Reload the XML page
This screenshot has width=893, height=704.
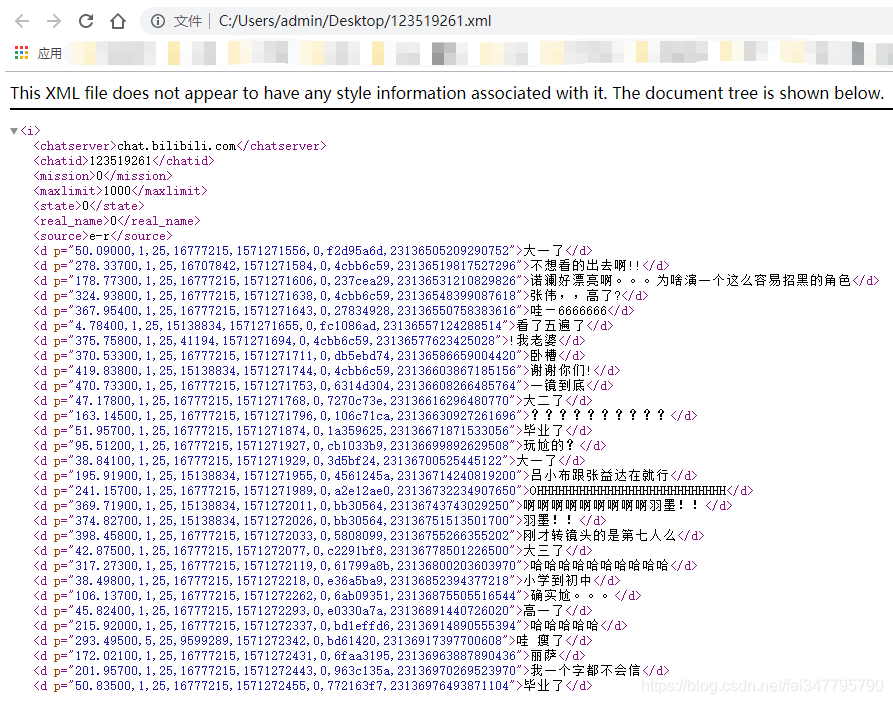(x=86, y=22)
